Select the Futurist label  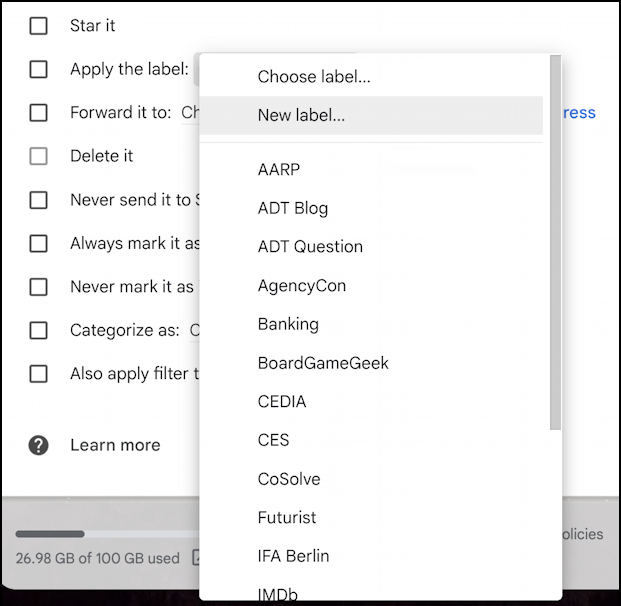[371, 517]
